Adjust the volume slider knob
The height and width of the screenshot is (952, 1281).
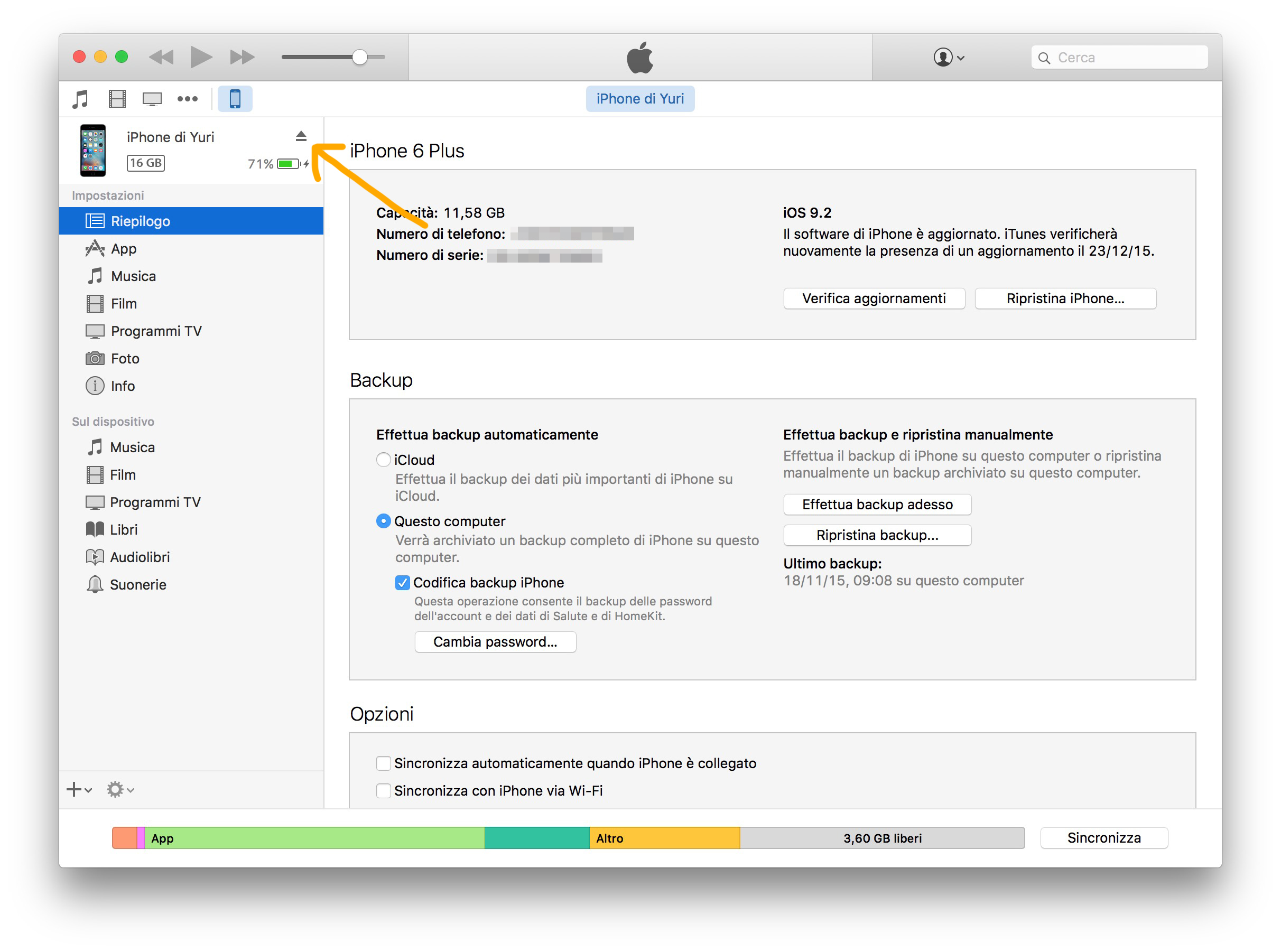(360, 57)
